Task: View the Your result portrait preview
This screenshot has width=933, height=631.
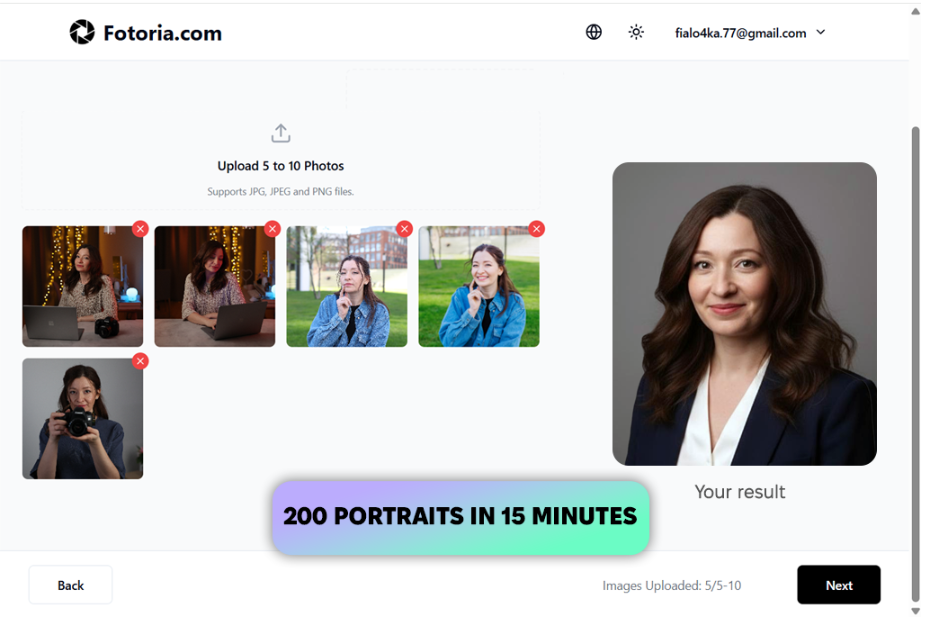Action: pos(744,313)
